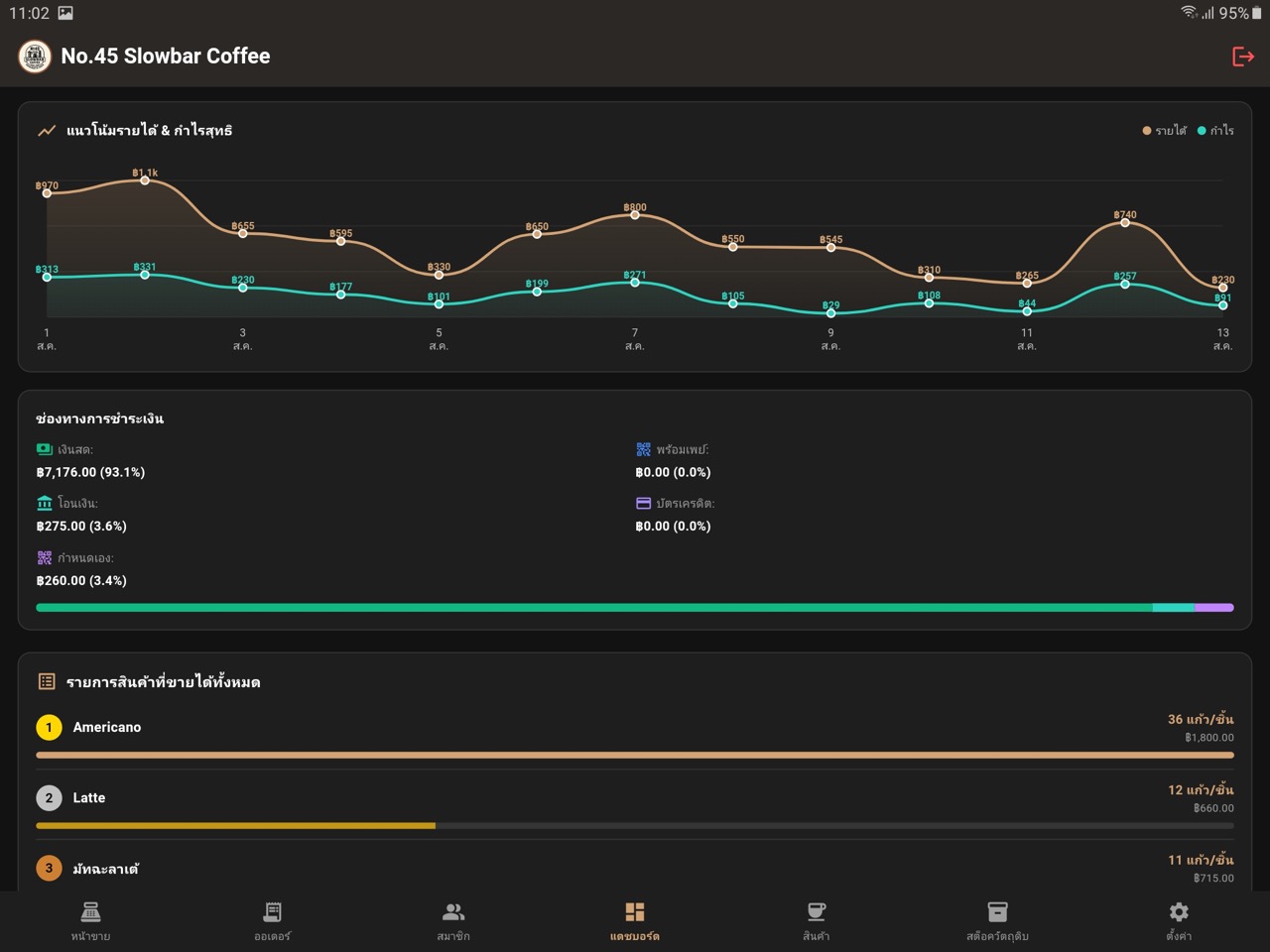Open the ออเดอร์ orders tab
The height and width of the screenshot is (952, 1270).
pyautogui.click(x=272, y=920)
